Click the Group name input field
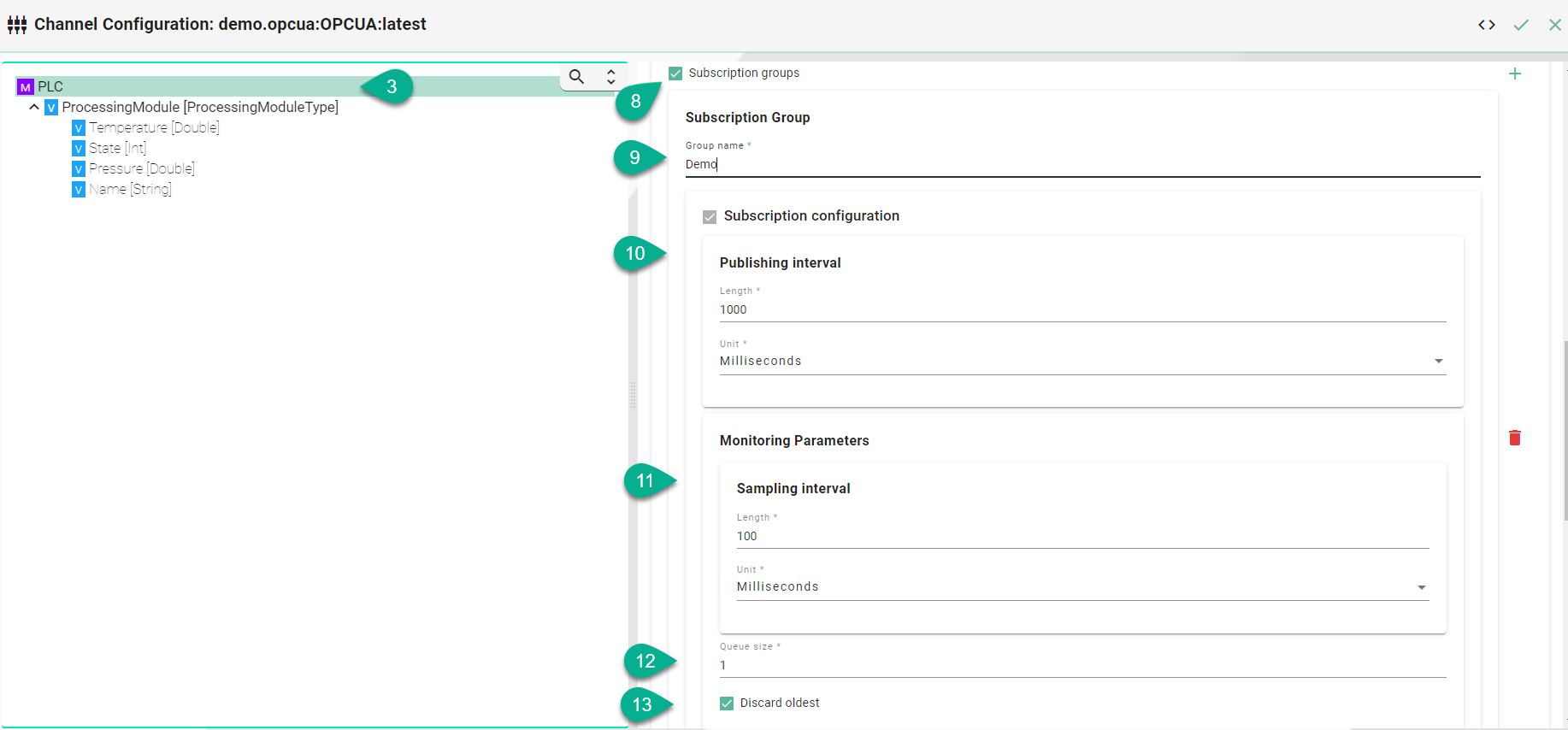The height and width of the screenshot is (730, 1568). (1082, 164)
